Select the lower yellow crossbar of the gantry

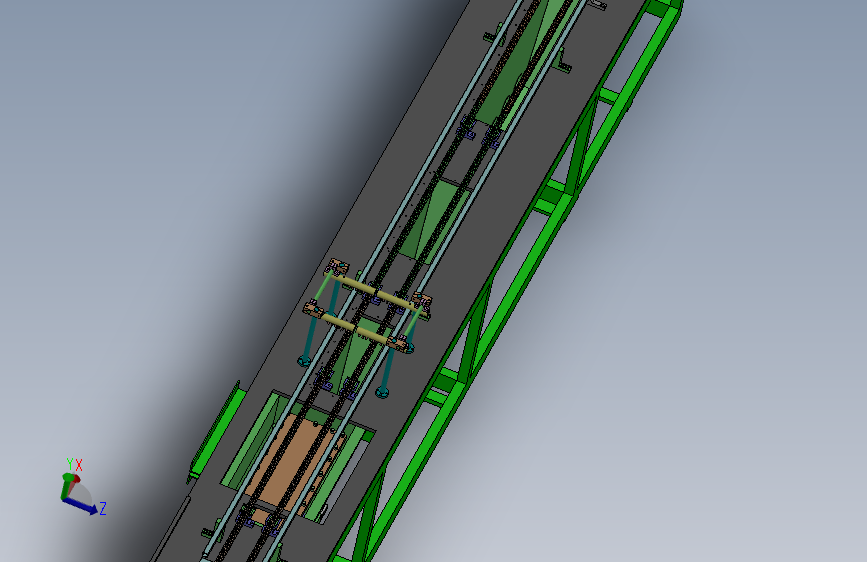coord(357,329)
